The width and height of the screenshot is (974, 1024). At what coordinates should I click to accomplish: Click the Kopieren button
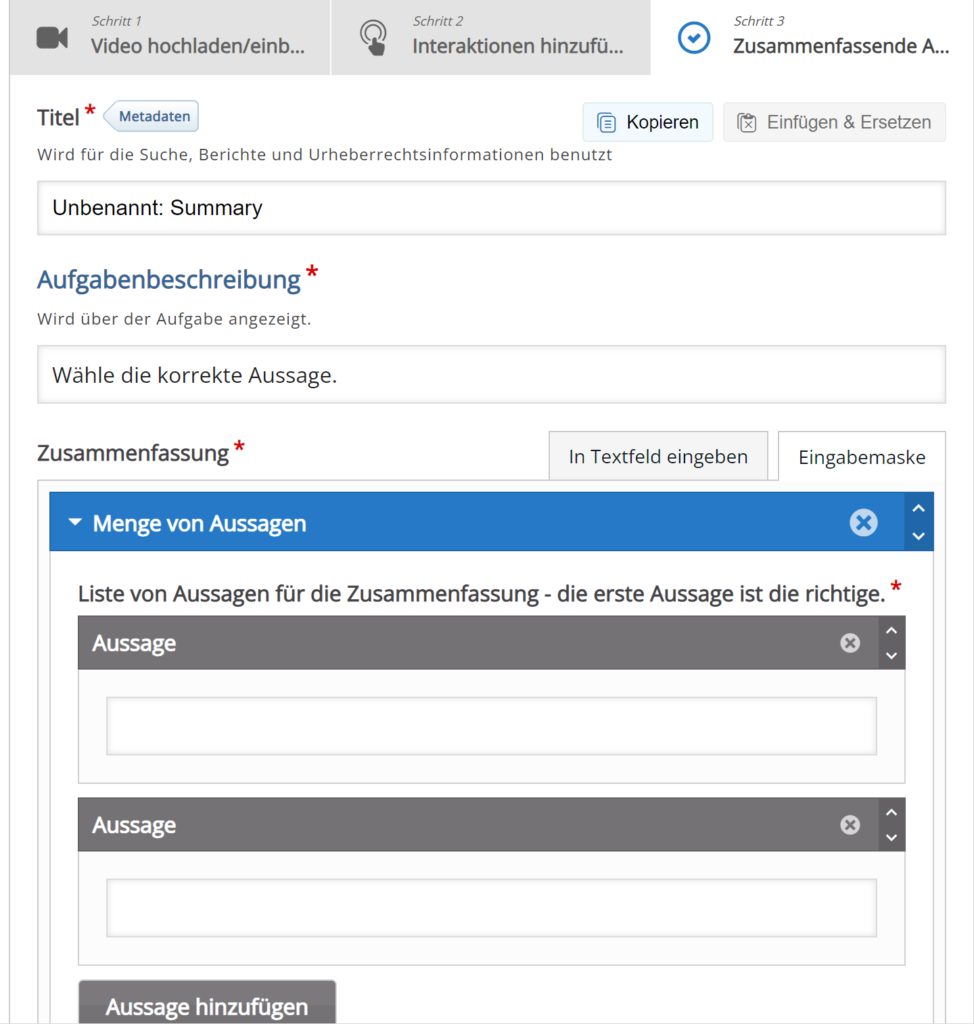tap(647, 122)
